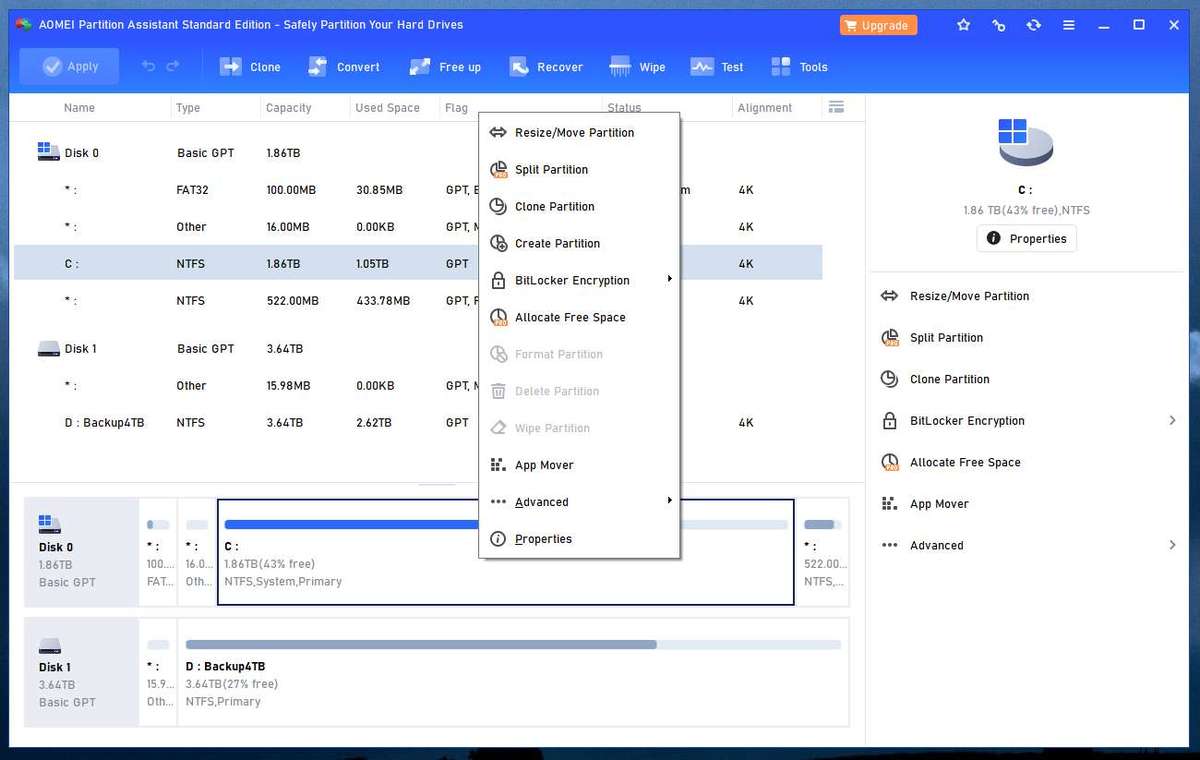Open the hamburger menu in the title bar
The width and height of the screenshot is (1200, 760).
tap(1069, 25)
